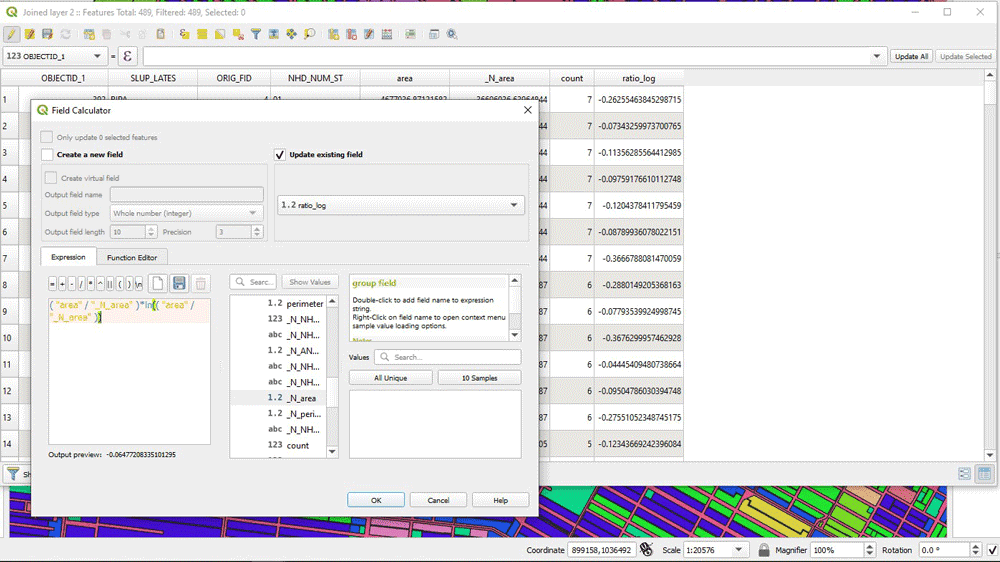Toggle editing mode with the pencil icon
The height and width of the screenshot is (562, 1000).
(x=11, y=34)
